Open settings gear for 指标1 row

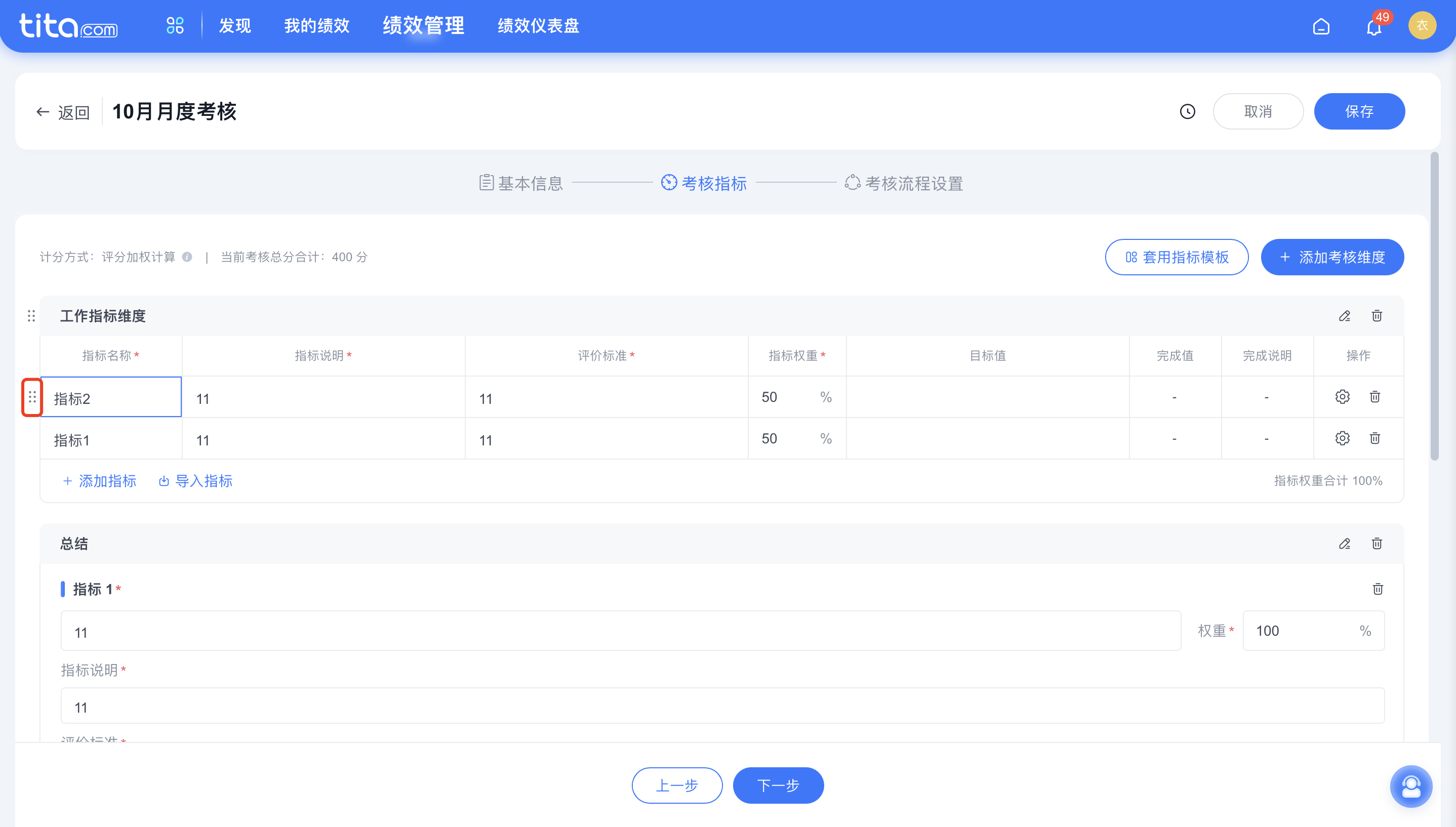[1342, 438]
